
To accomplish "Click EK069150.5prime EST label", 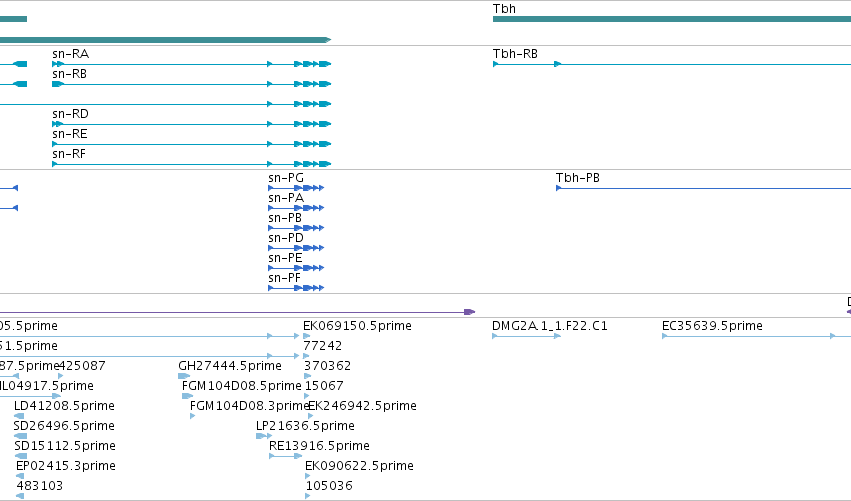I will point(357,326).
